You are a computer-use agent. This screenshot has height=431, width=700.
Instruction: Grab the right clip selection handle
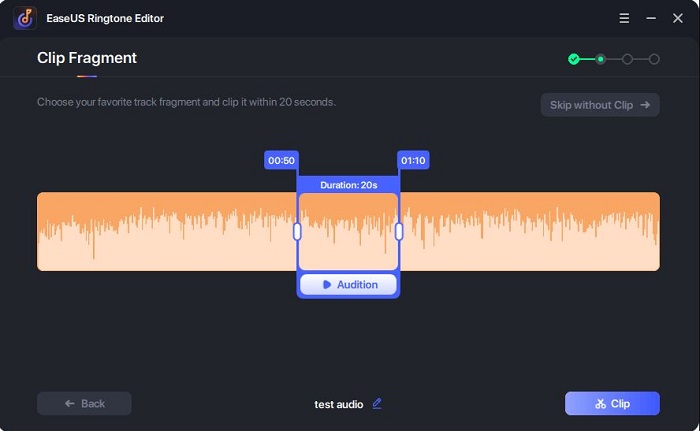[x=399, y=231]
